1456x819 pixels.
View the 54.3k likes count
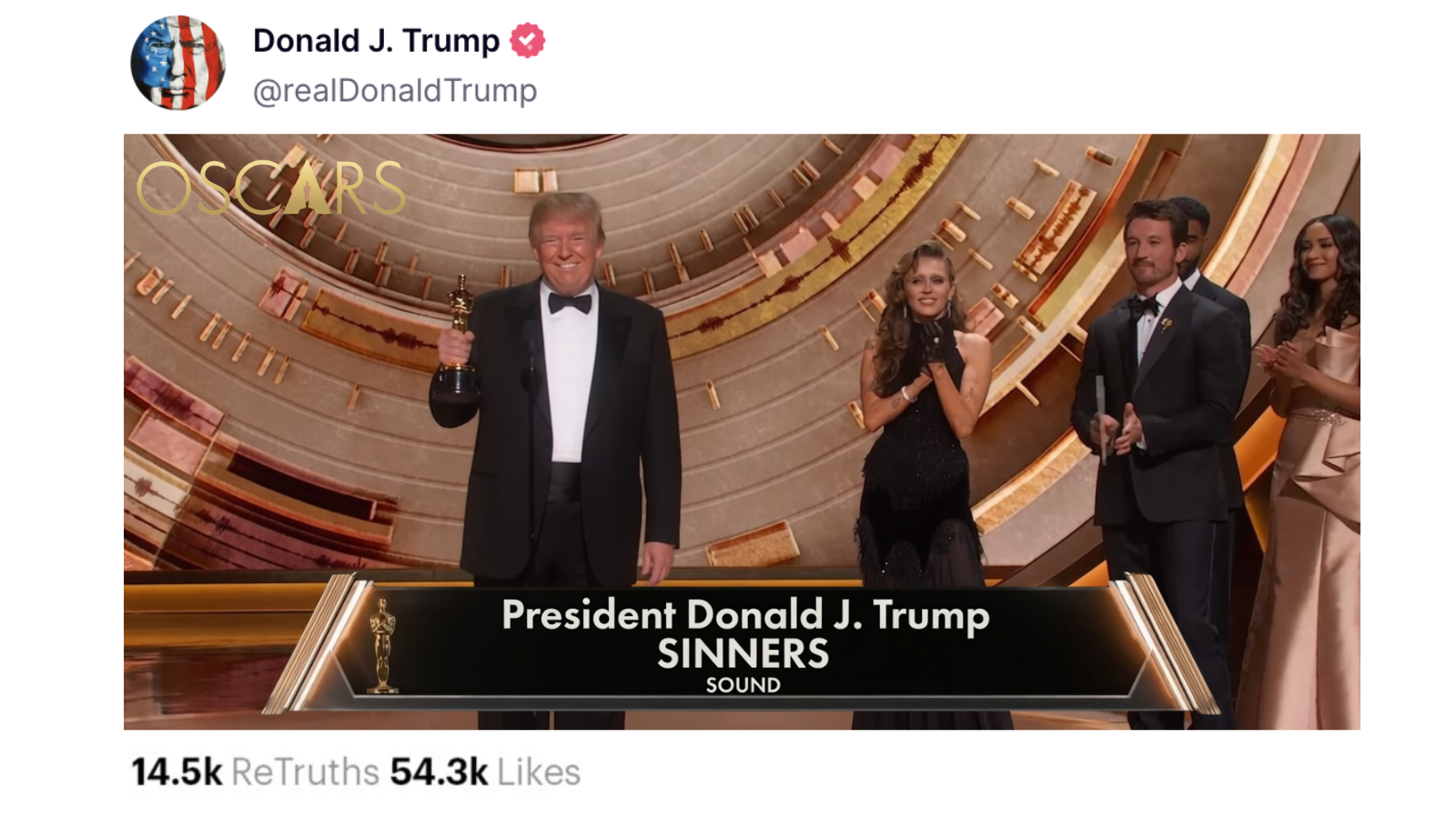point(439,773)
